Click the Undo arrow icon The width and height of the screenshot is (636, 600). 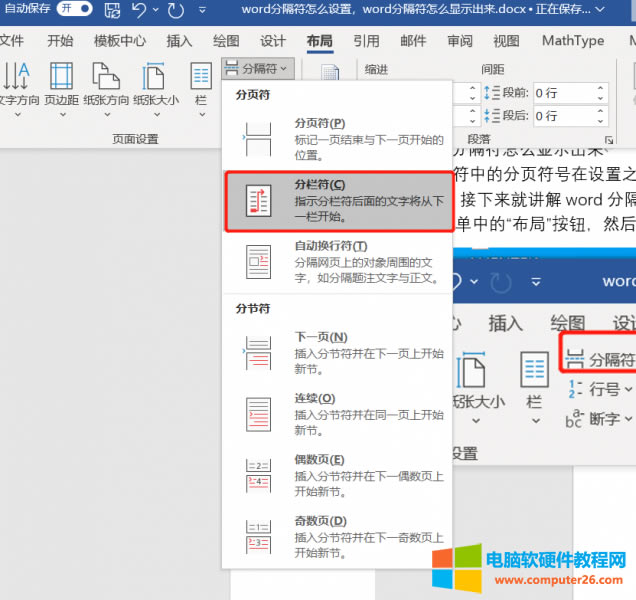[140, 9]
